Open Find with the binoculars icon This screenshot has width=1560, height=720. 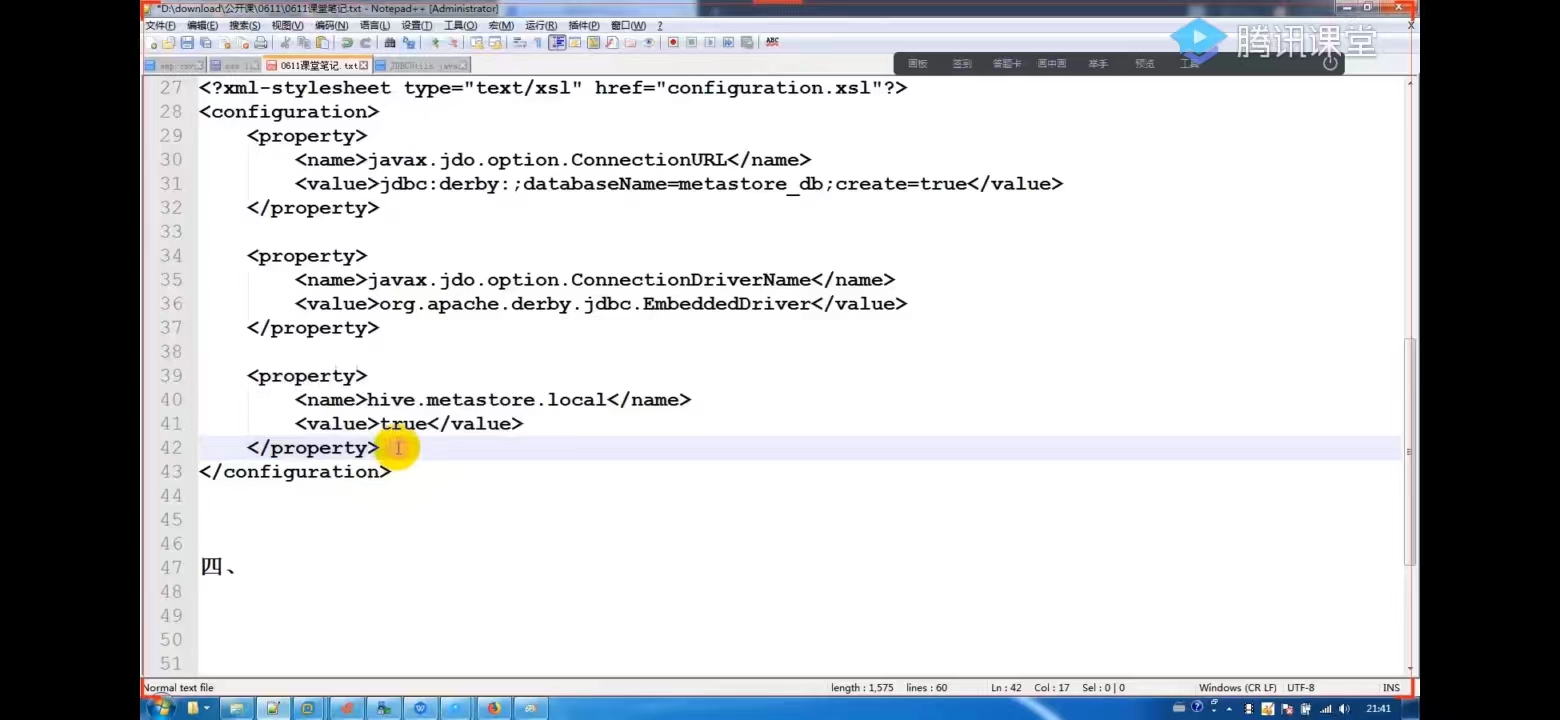(x=390, y=43)
